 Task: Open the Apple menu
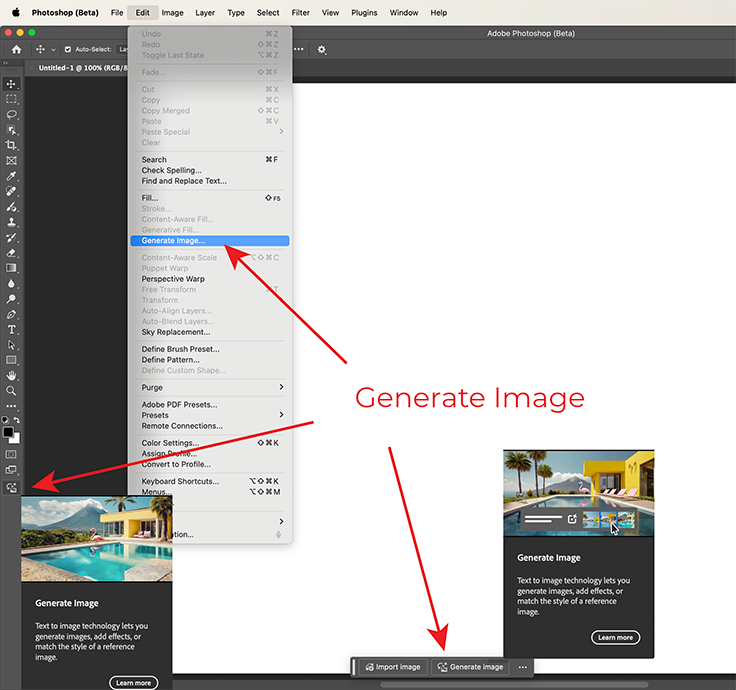click(15, 13)
